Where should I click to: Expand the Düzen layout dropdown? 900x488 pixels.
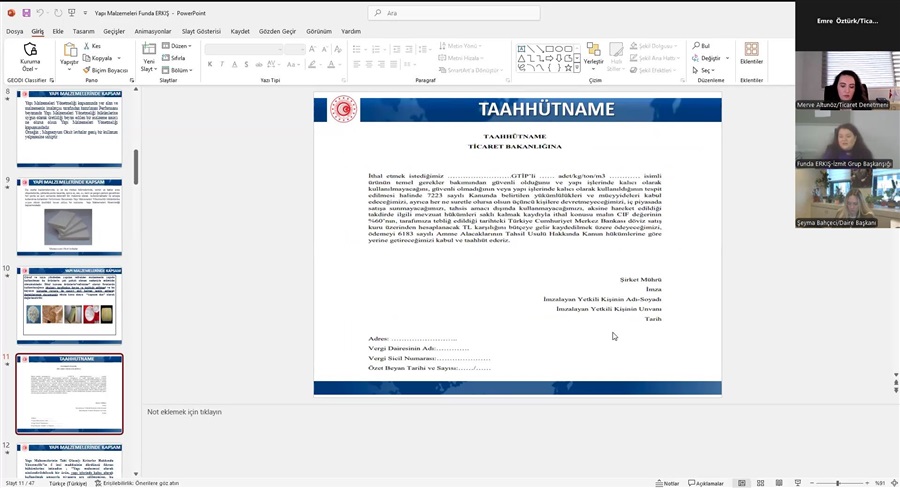(179, 46)
